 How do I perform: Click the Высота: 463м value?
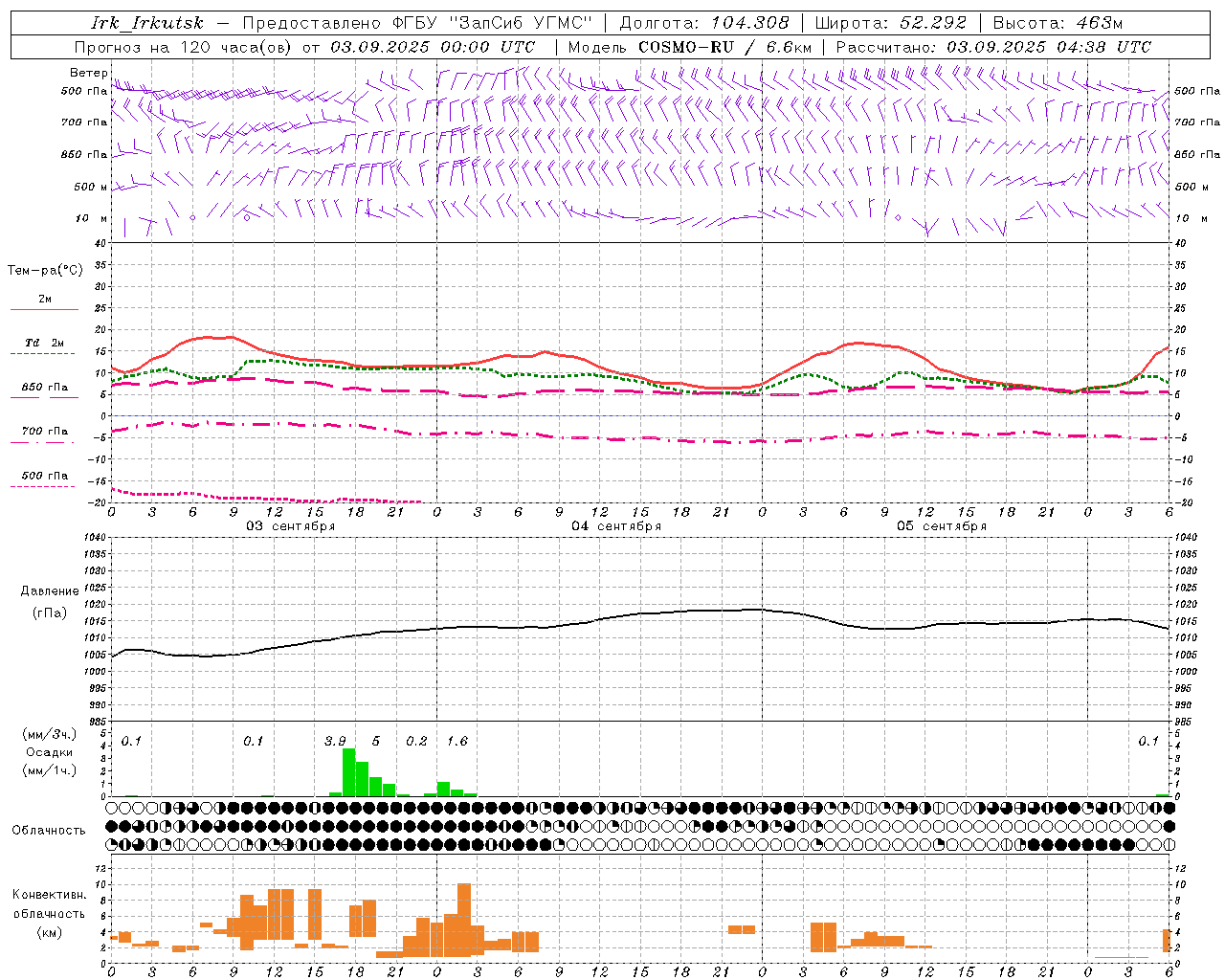click(1058, 23)
